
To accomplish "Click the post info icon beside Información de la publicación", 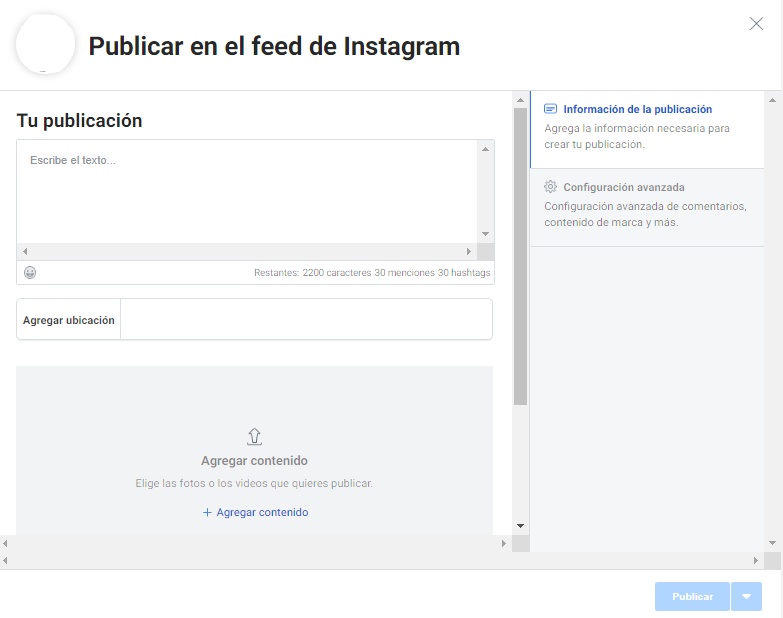I will 550,109.
